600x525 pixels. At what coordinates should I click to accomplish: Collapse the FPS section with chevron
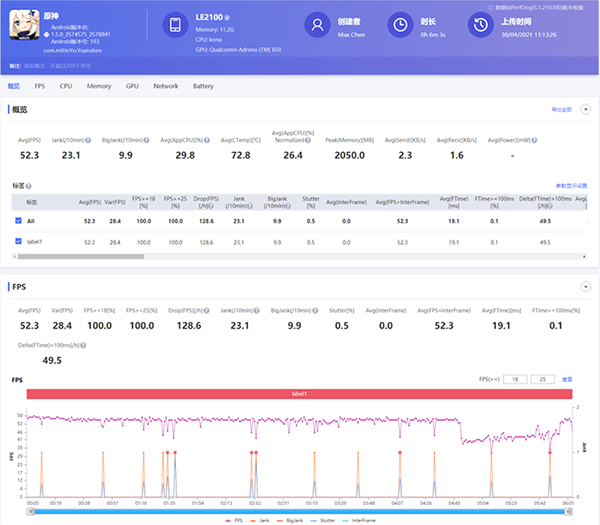tap(586, 285)
